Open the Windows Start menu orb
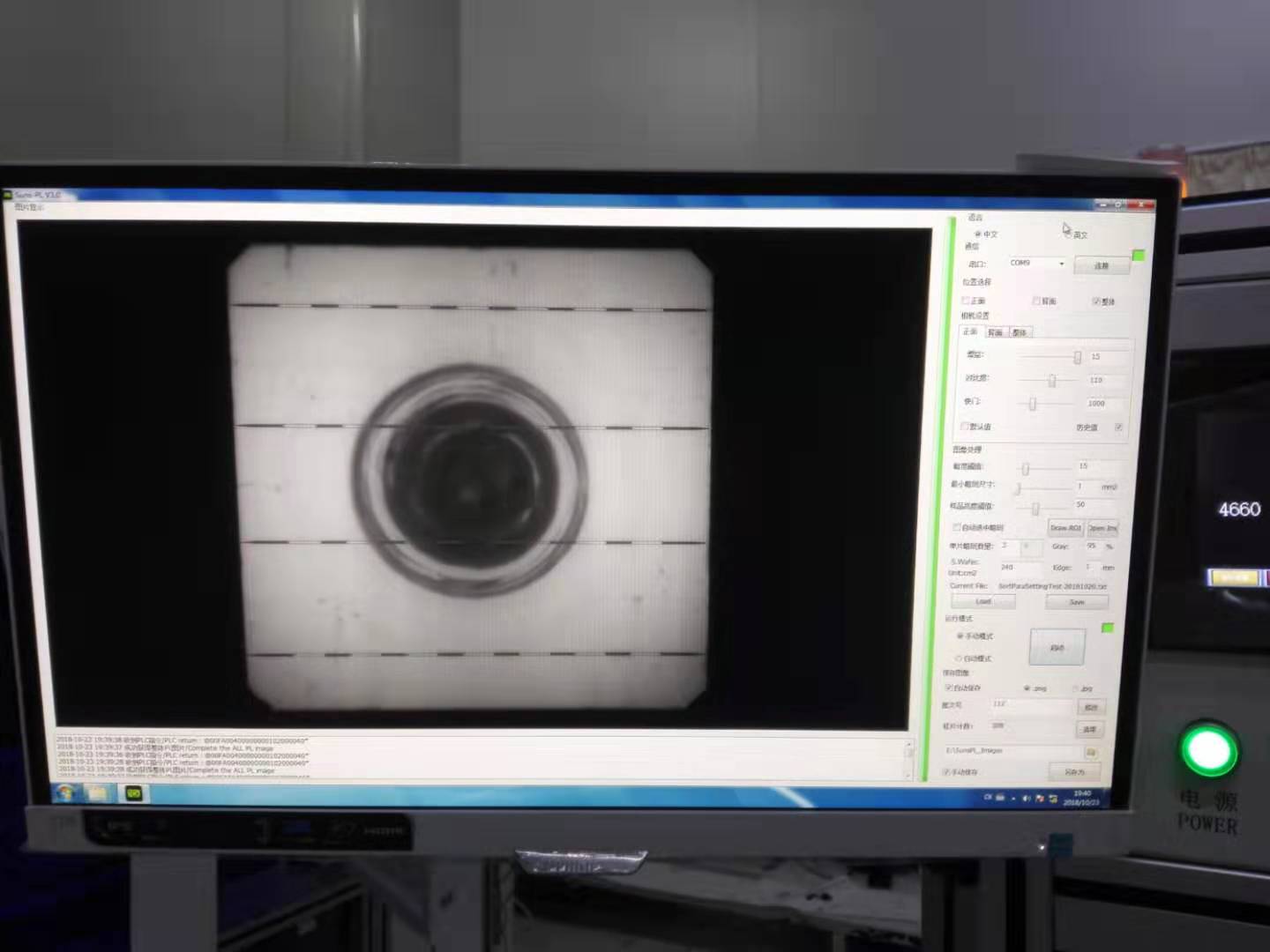 click(64, 792)
